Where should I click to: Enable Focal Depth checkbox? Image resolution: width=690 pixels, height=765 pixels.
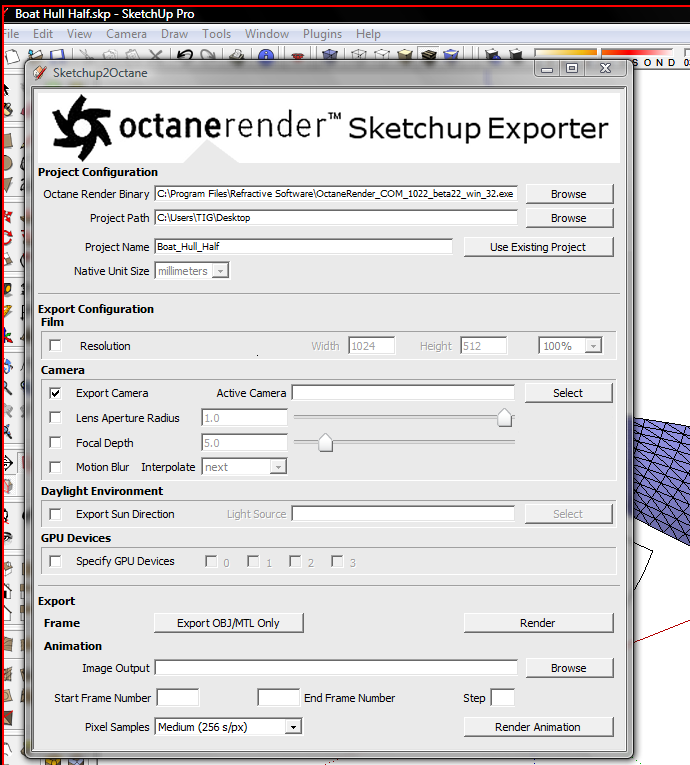[x=56, y=443]
